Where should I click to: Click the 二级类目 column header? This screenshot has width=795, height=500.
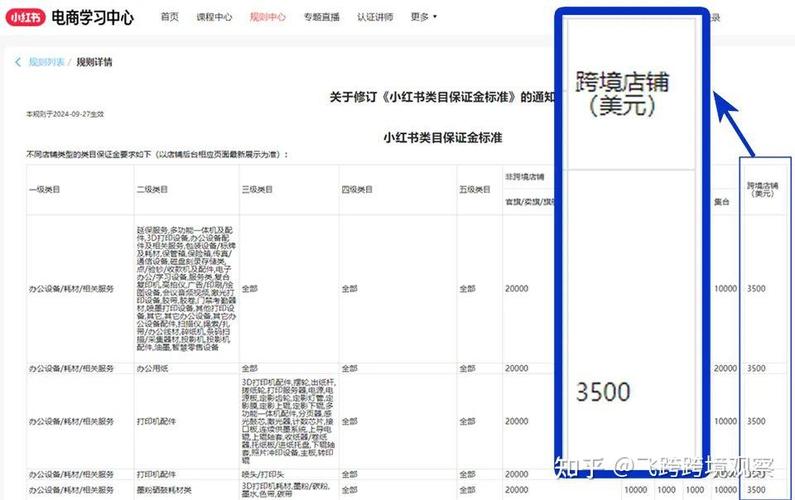152,189
